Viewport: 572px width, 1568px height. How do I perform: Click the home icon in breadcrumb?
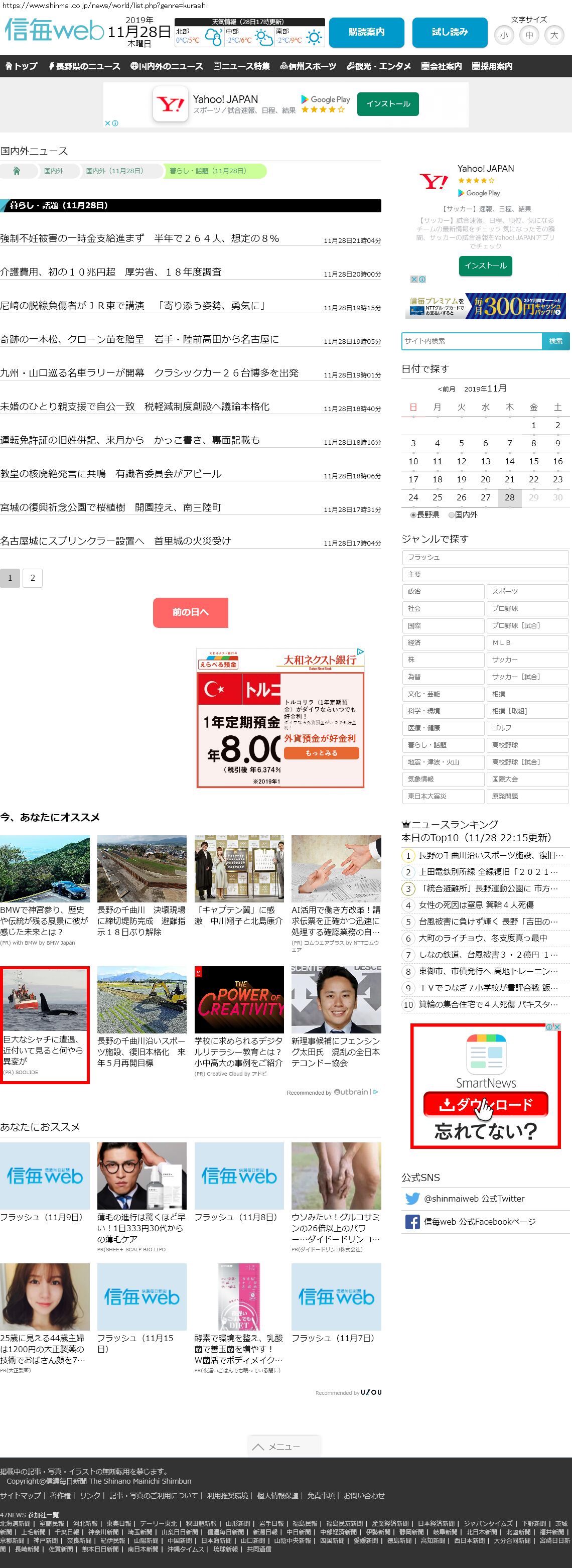[x=17, y=171]
